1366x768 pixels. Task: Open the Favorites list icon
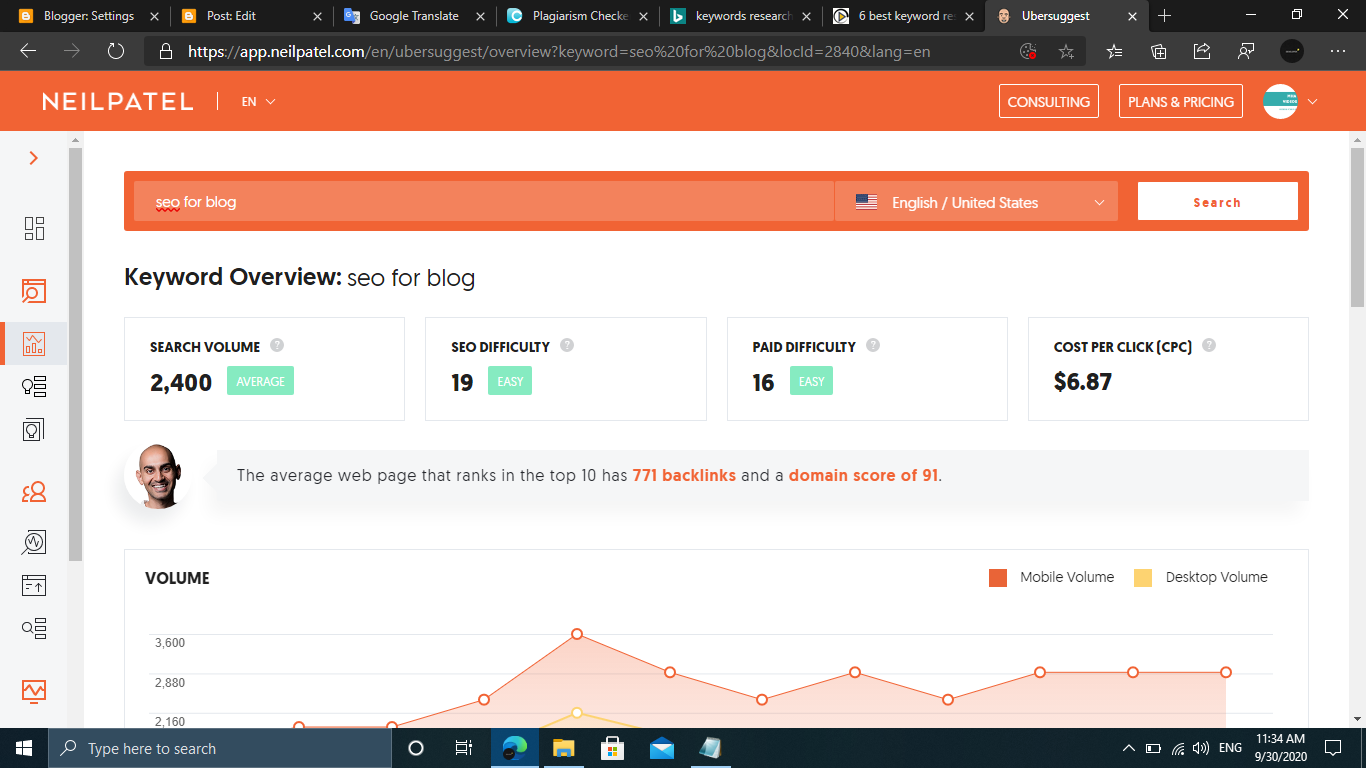(x=1115, y=51)
